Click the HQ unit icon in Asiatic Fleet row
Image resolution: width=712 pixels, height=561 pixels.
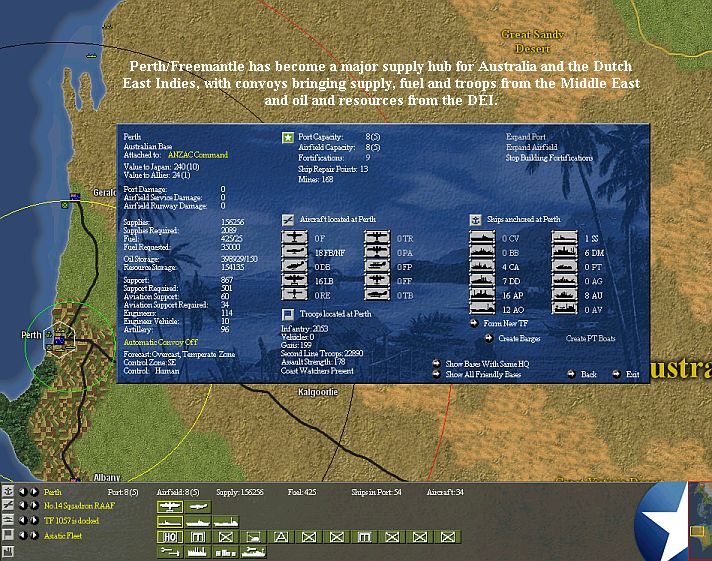coord(170,537)
